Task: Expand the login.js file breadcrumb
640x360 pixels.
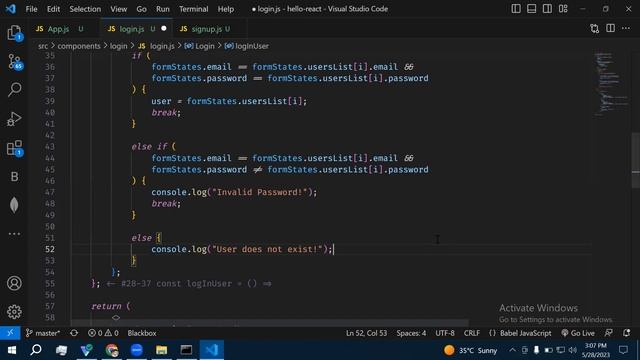Action: pos(156,46)
